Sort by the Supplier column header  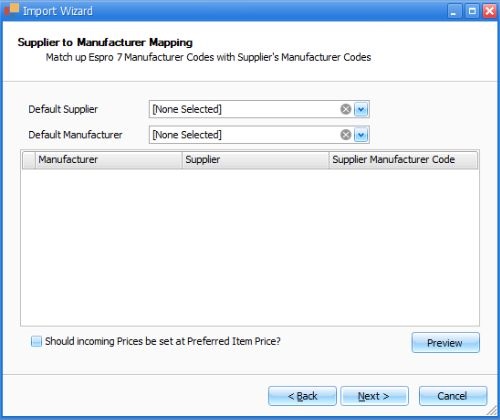coord(256,160)
